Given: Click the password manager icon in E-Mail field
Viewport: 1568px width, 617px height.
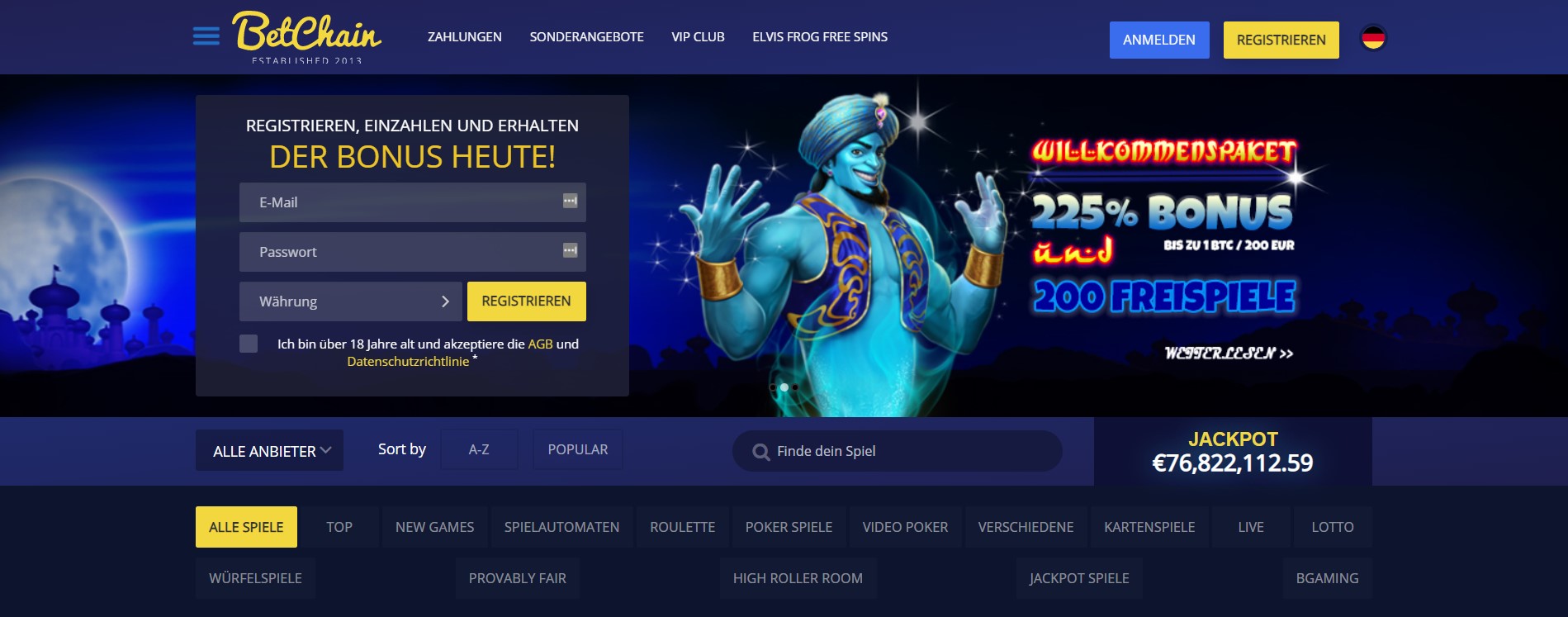Looking at the screenshot, I should point(570,201).
